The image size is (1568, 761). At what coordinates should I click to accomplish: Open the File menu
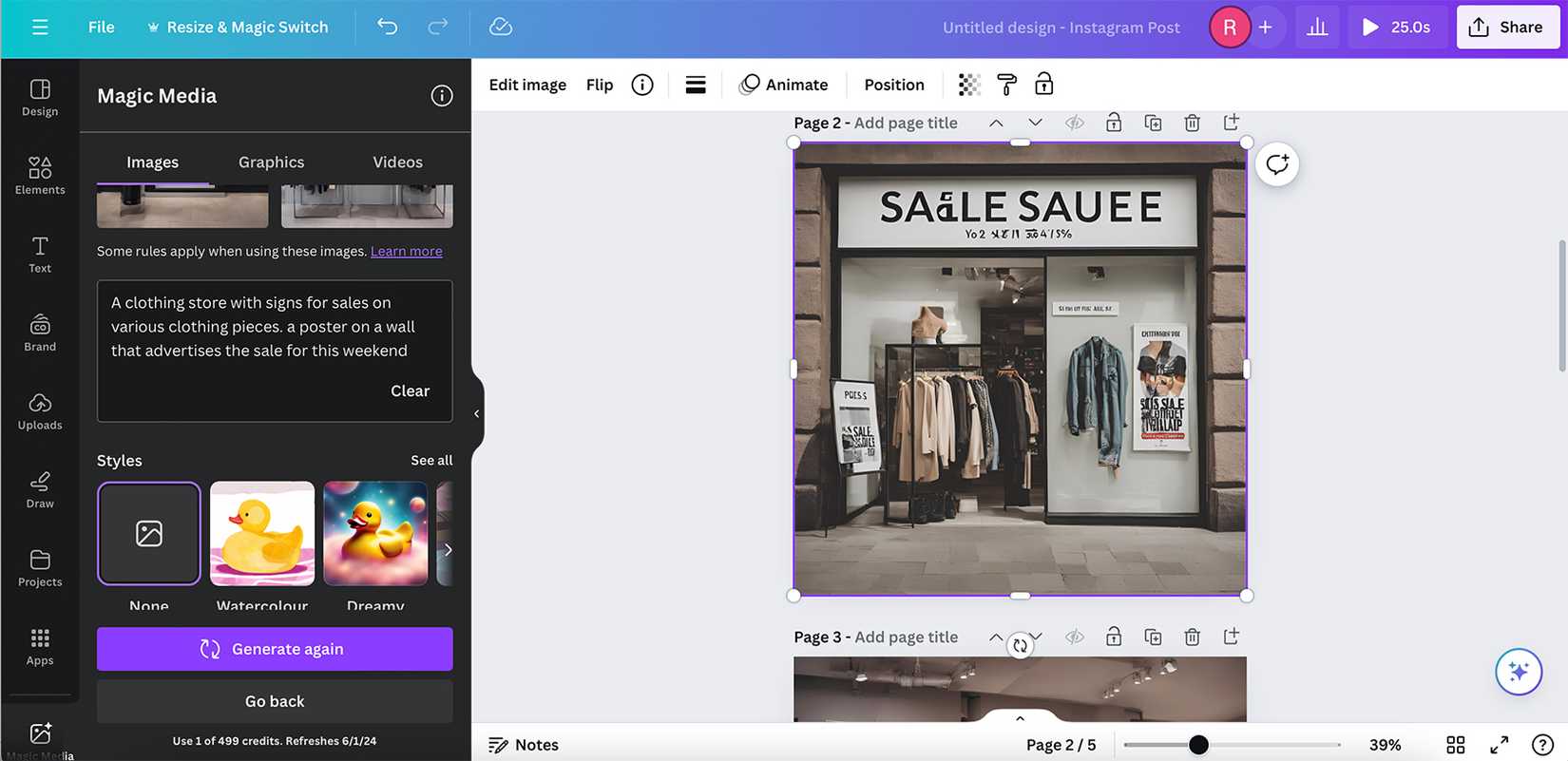101,27
